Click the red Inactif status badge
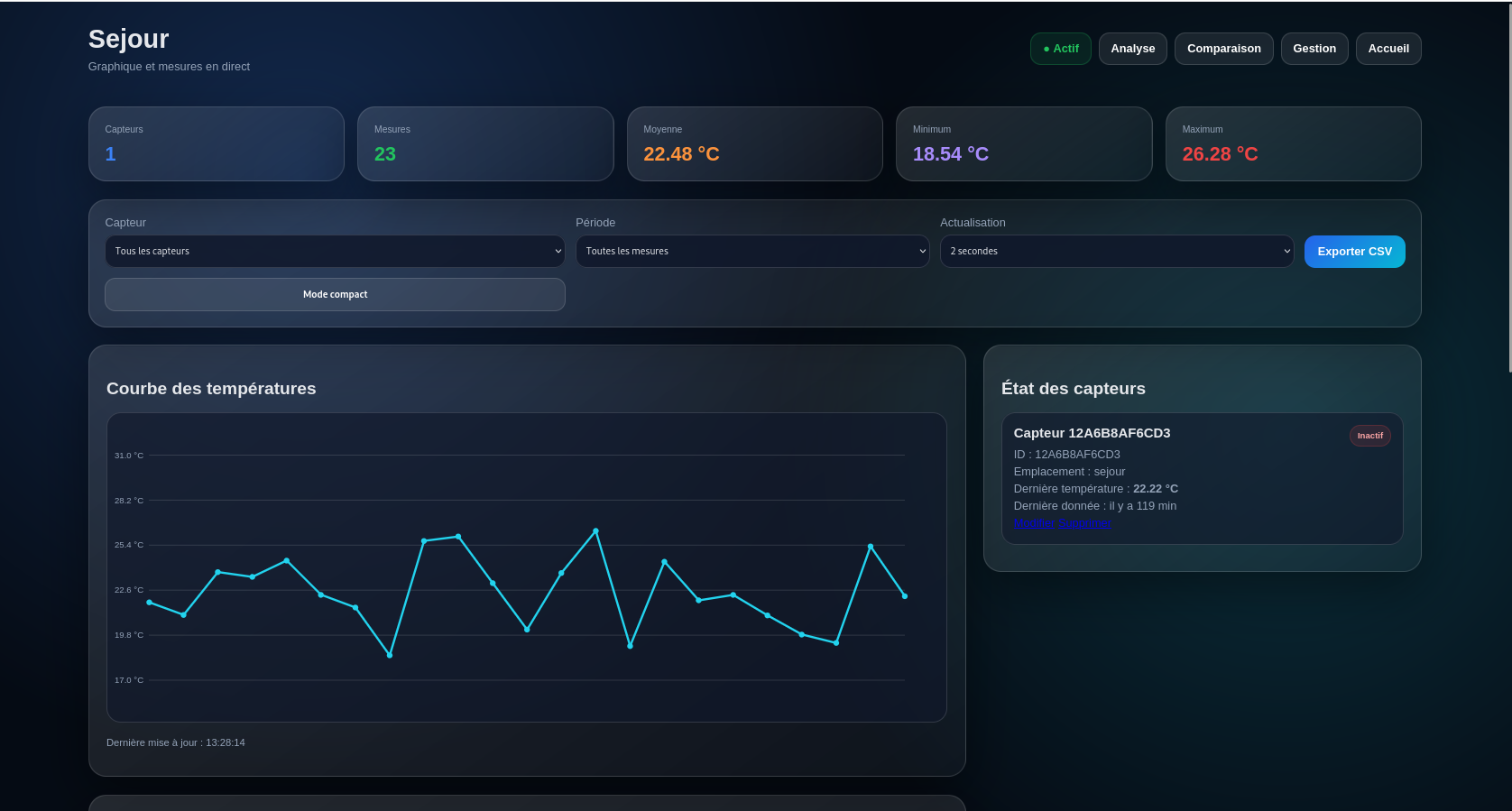This screenshot has width=1512, height=811. click(x=1369, y=436)
